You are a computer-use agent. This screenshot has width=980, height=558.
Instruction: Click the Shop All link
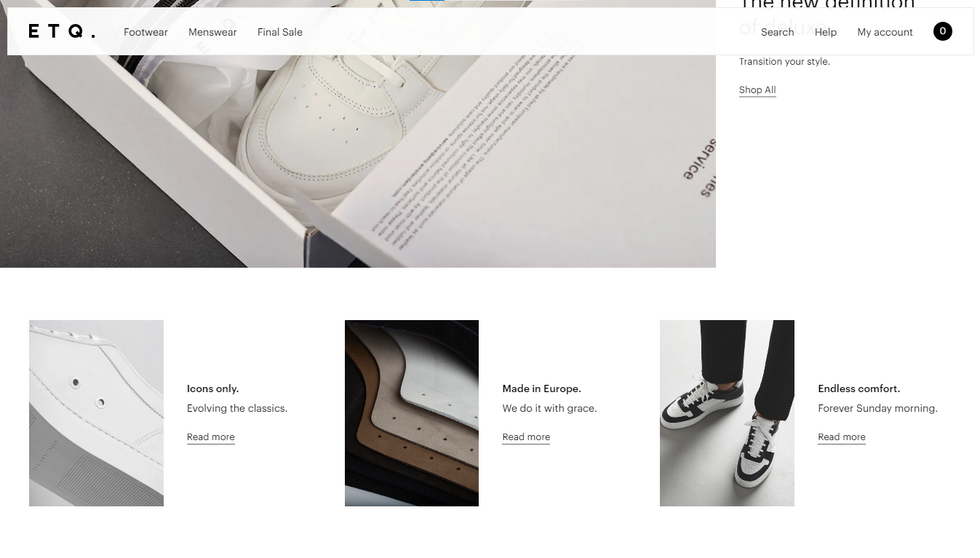[x=758, y=90]
